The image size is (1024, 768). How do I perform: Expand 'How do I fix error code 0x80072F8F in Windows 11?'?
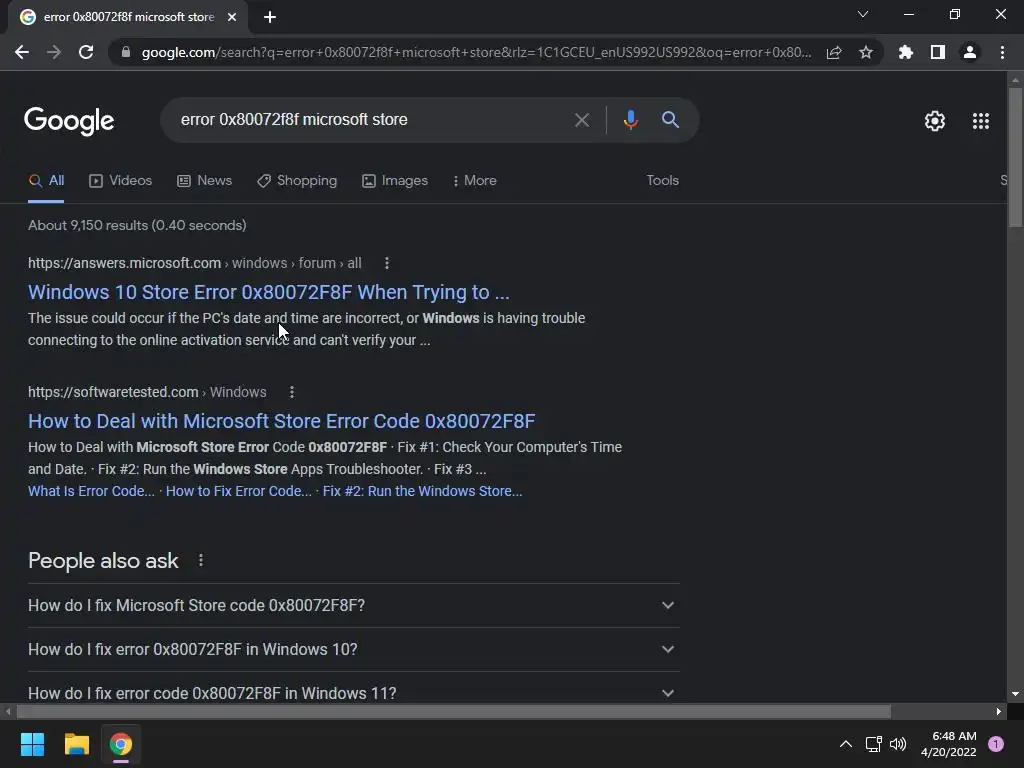[x=353, y=692]
